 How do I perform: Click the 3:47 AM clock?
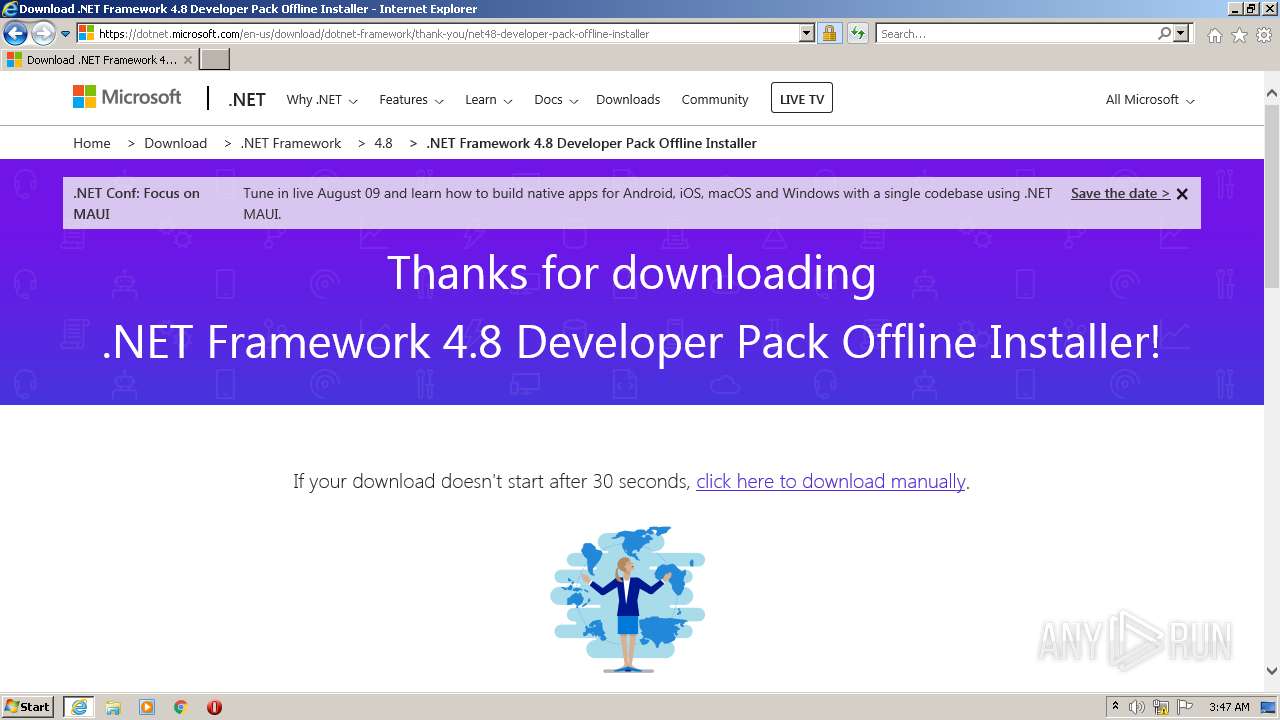1229,707
